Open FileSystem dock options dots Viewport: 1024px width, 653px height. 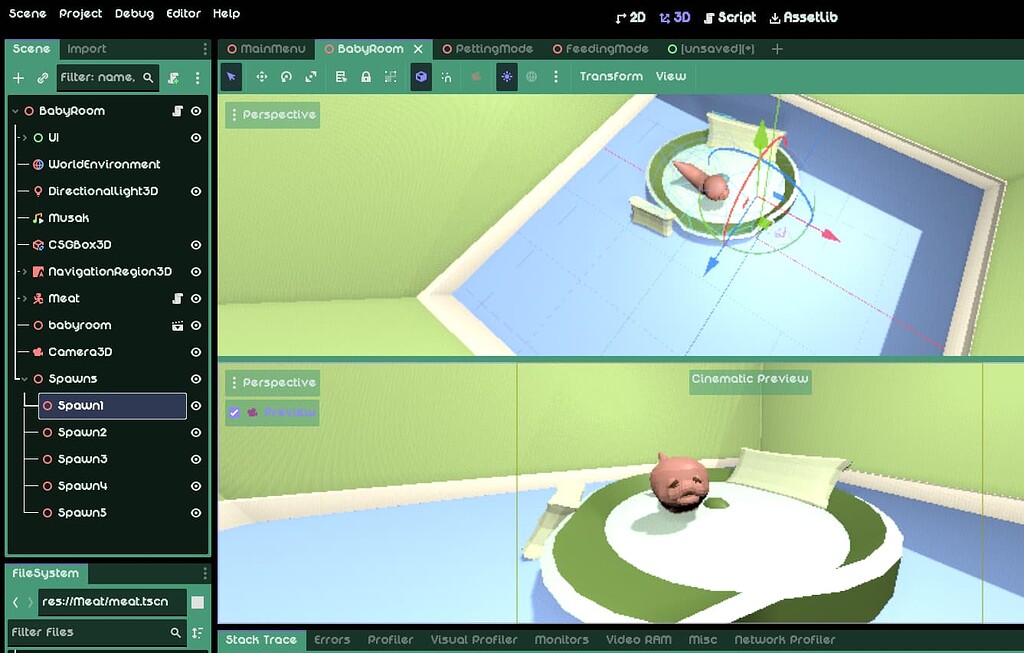pyautogui.click(x=205, y=573)
